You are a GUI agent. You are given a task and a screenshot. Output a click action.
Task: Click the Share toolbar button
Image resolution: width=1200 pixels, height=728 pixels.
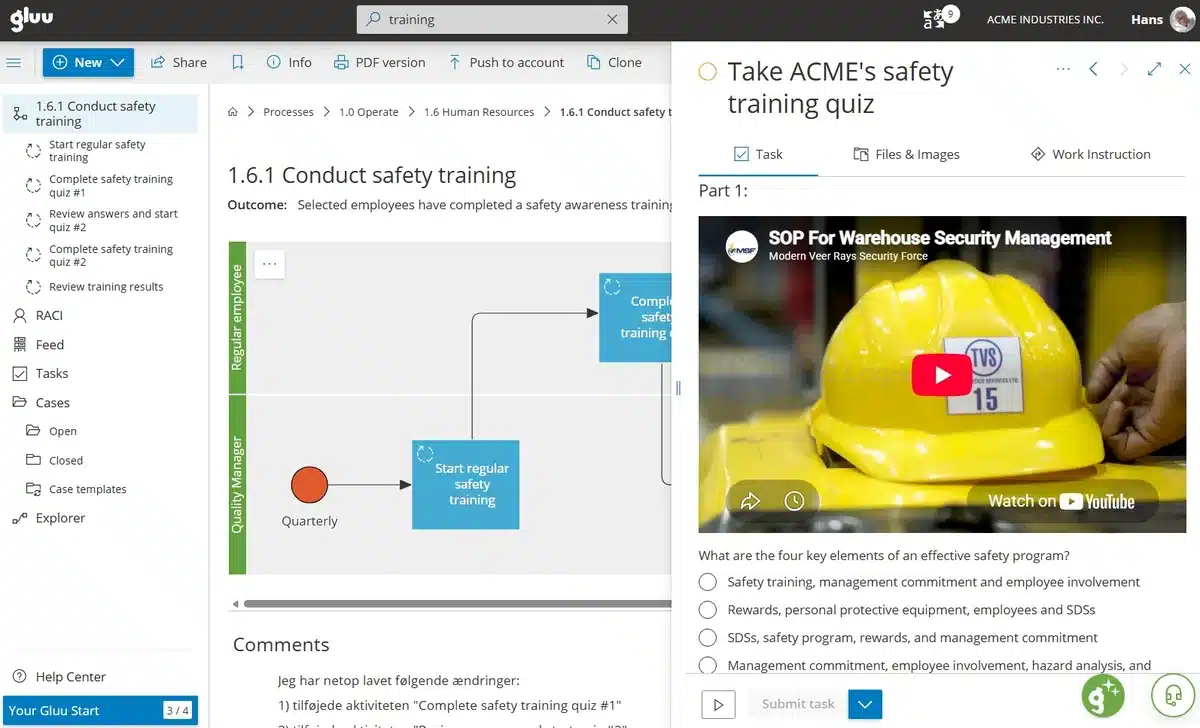point(179,62)
